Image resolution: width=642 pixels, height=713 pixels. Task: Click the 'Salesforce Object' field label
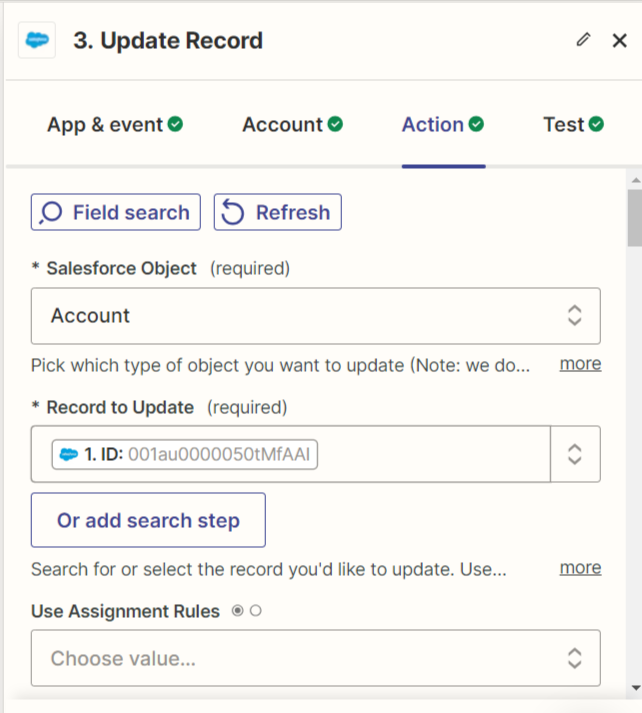(121, 268)
